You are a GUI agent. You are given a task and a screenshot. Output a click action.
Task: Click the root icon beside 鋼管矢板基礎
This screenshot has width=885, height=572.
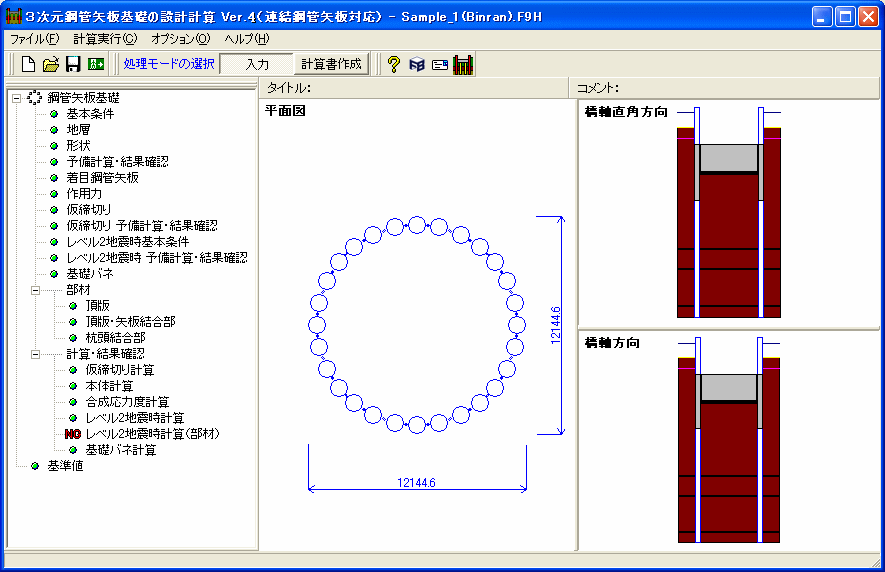pos(34,98)
